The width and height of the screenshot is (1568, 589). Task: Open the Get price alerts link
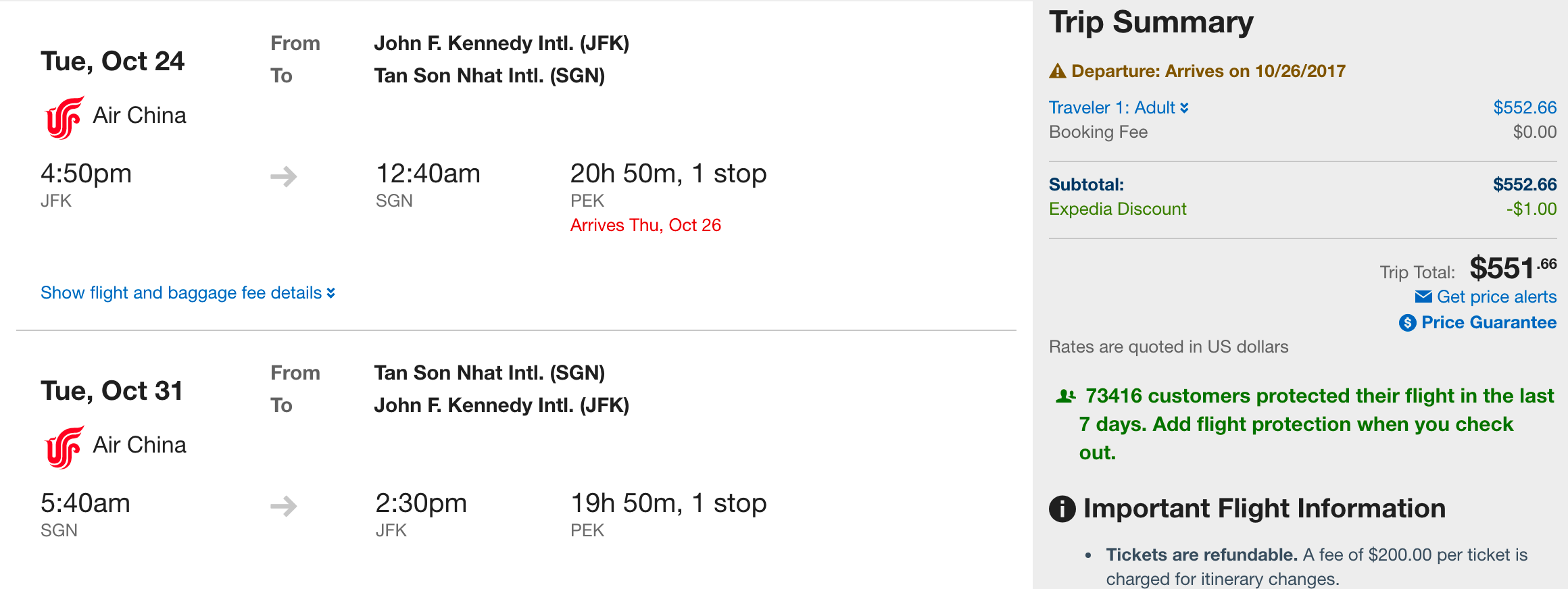tap(1496, 297)
